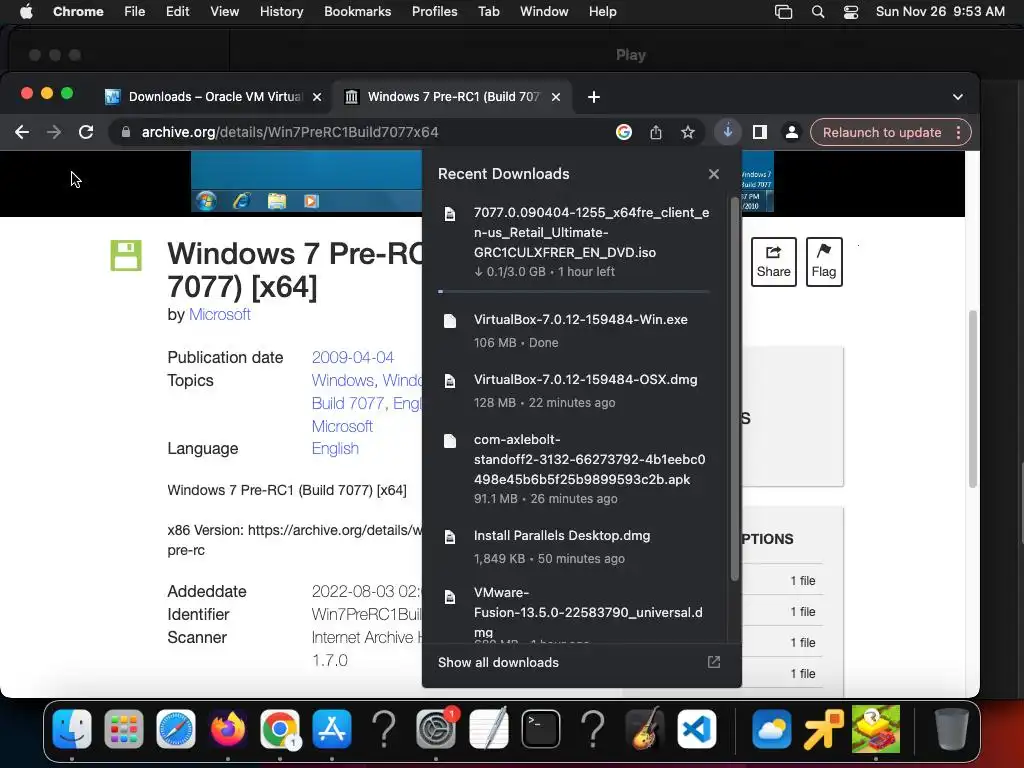Close the Recent Downloads popup
This screenshot has width=1024, height=768.
pyautogui.click(x=714, y=174)
